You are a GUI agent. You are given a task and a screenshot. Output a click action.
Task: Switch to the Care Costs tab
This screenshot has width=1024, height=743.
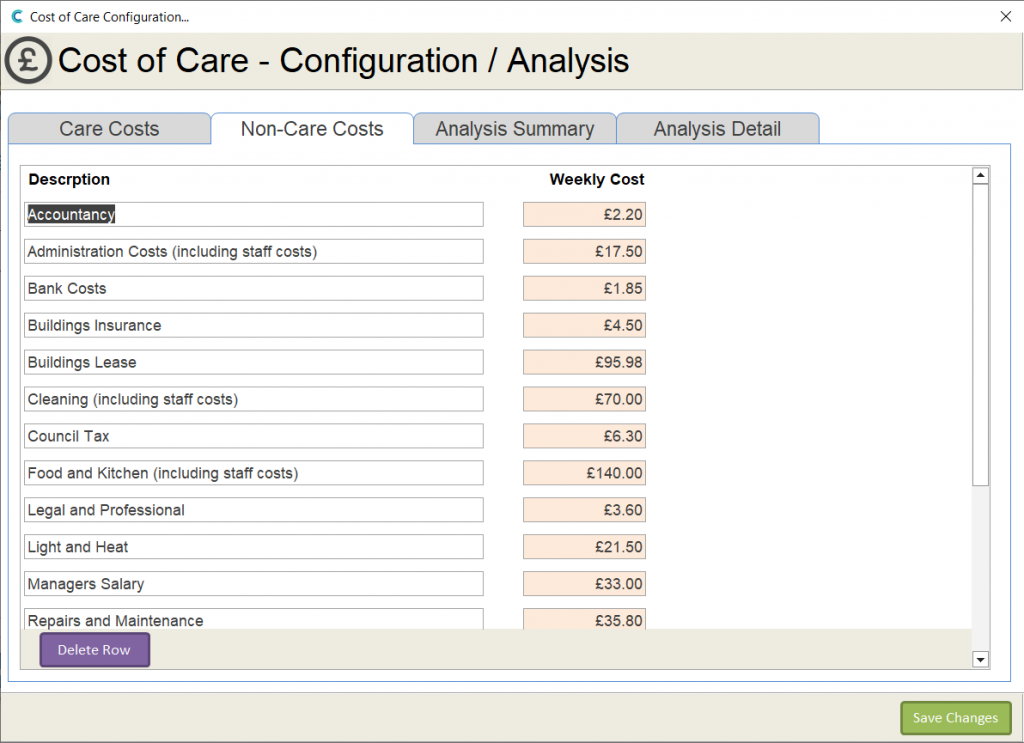tap(109, 129)
